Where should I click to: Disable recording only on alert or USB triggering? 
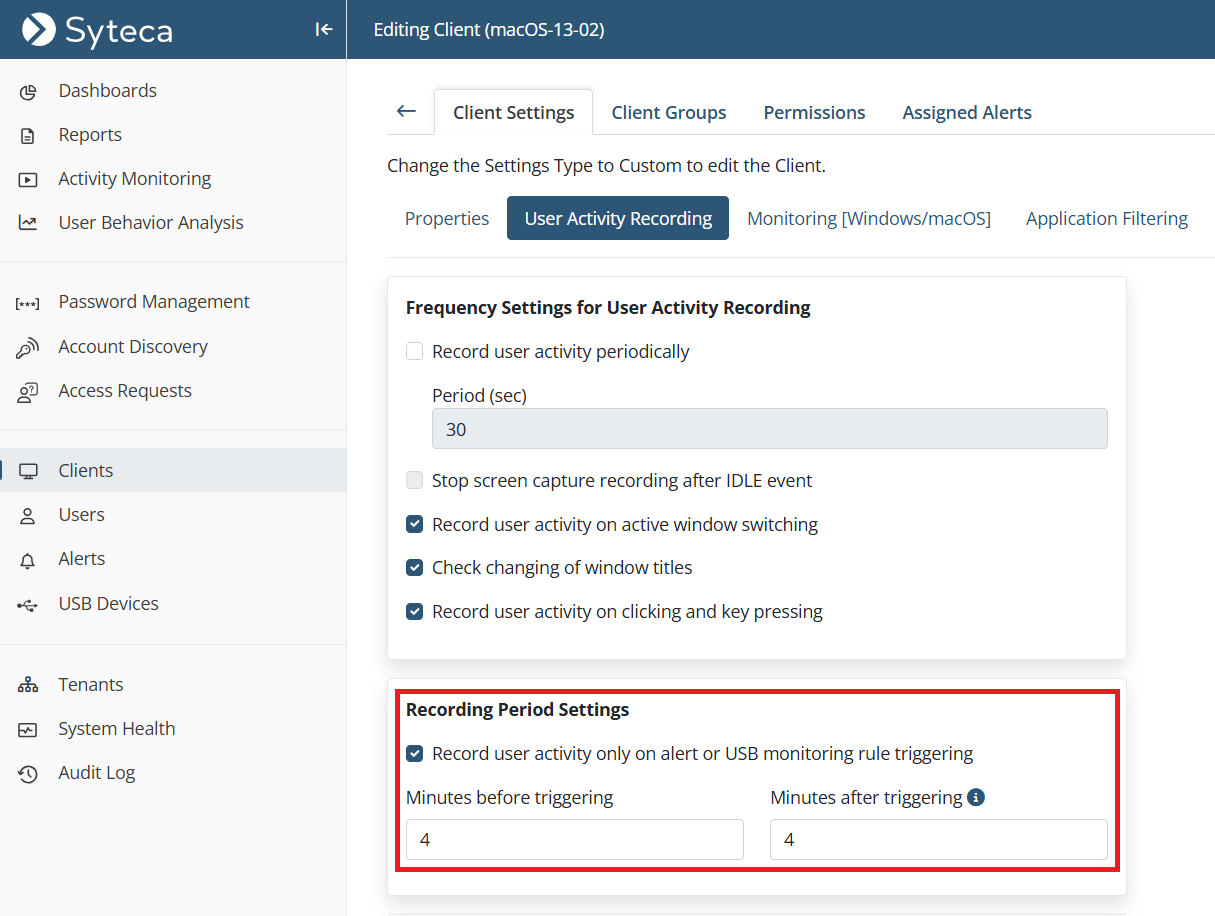pos(414,753)
